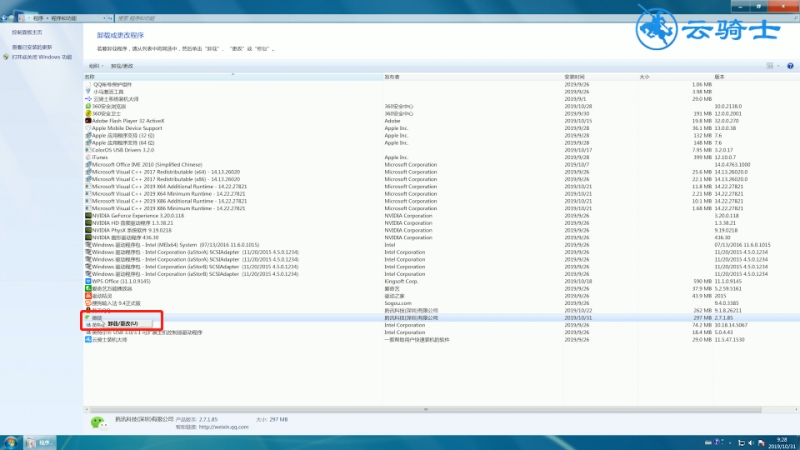Click the iTunes program icon
This screenshot has height=450, width=800.
click(x=88, y=157)
